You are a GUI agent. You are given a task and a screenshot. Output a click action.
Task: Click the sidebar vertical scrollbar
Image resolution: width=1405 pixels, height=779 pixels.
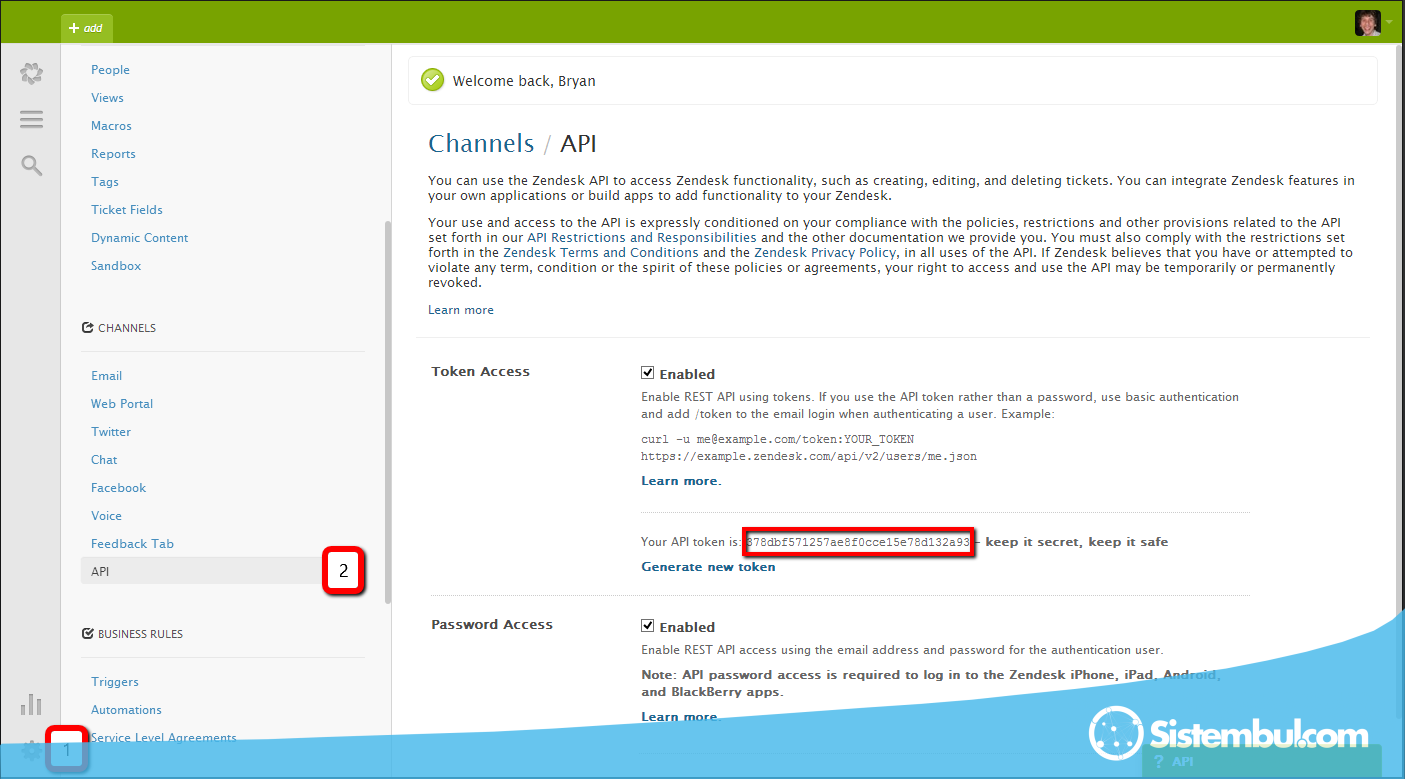coord(388,410)
